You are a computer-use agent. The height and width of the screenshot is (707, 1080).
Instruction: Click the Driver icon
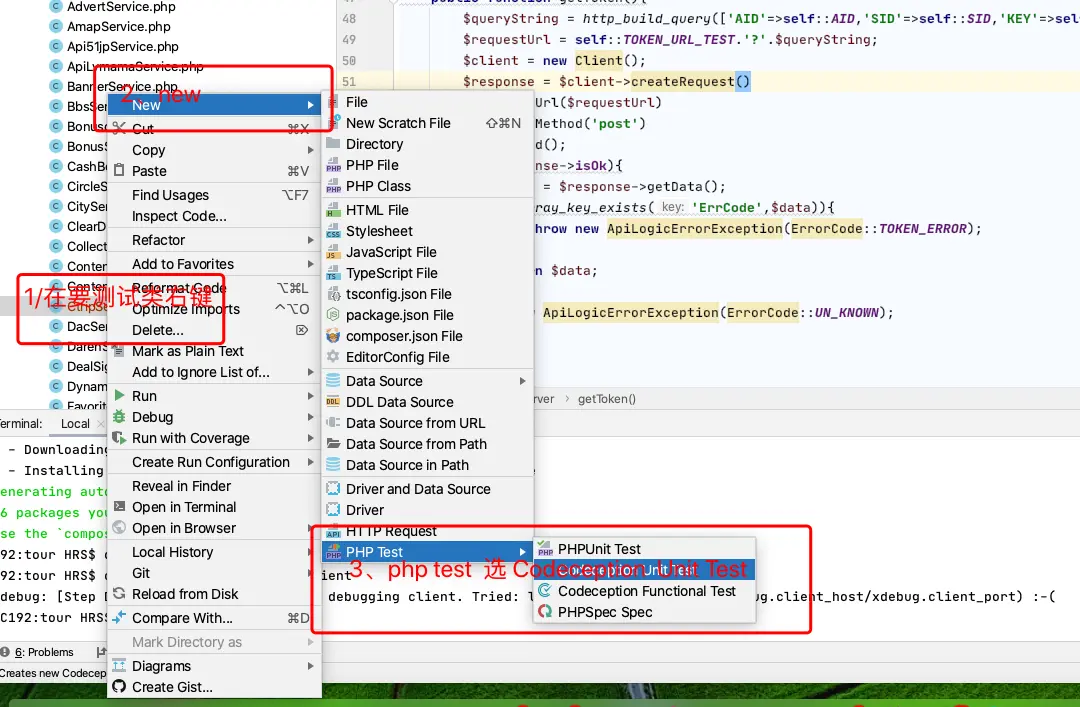point(333,510)
